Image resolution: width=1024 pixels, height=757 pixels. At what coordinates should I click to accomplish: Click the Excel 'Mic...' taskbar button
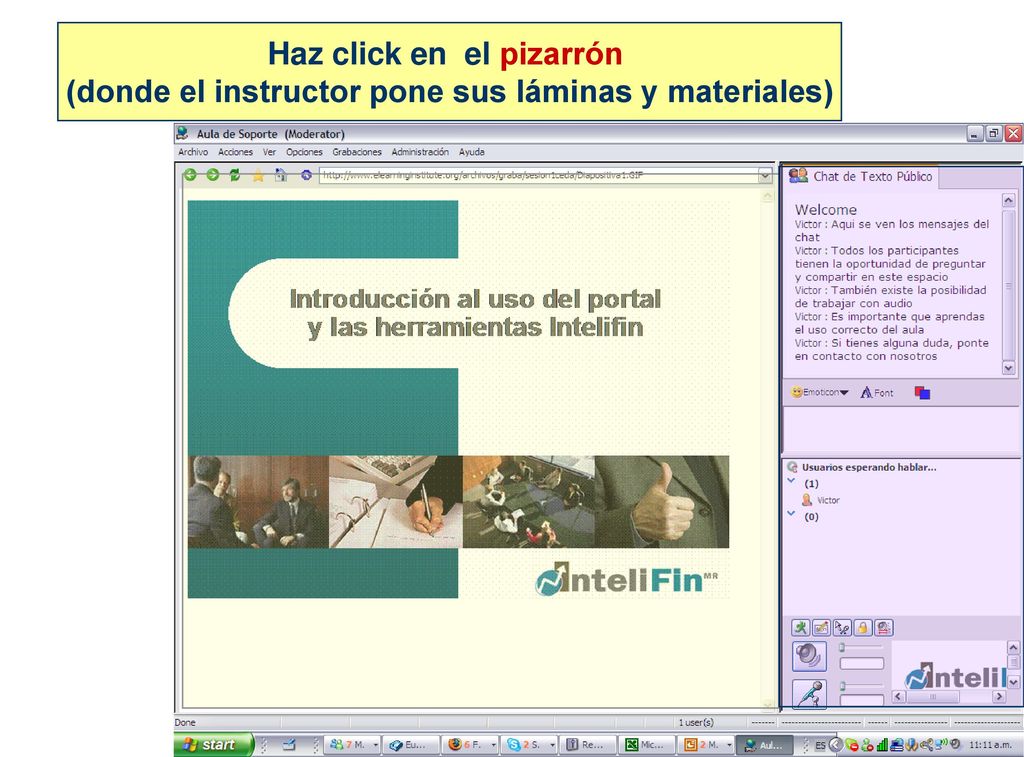click(x=647, y=745)
